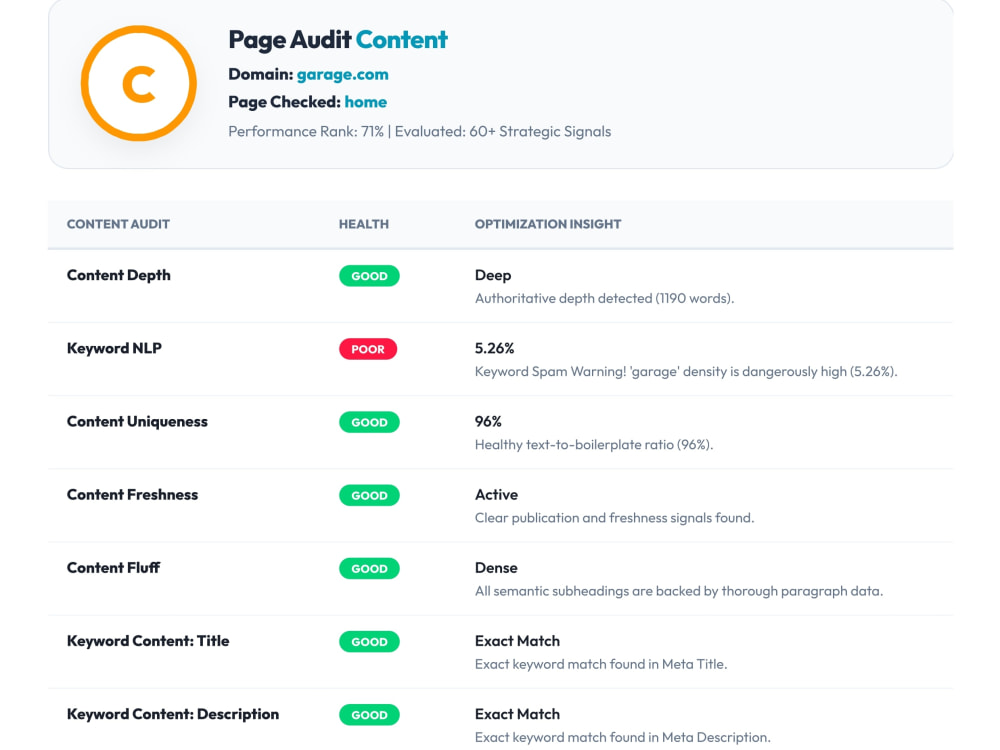Click the Keyword Spam Warning message text
The width and height of the screenshot is (1000, 750).
(x=686, y=372)
